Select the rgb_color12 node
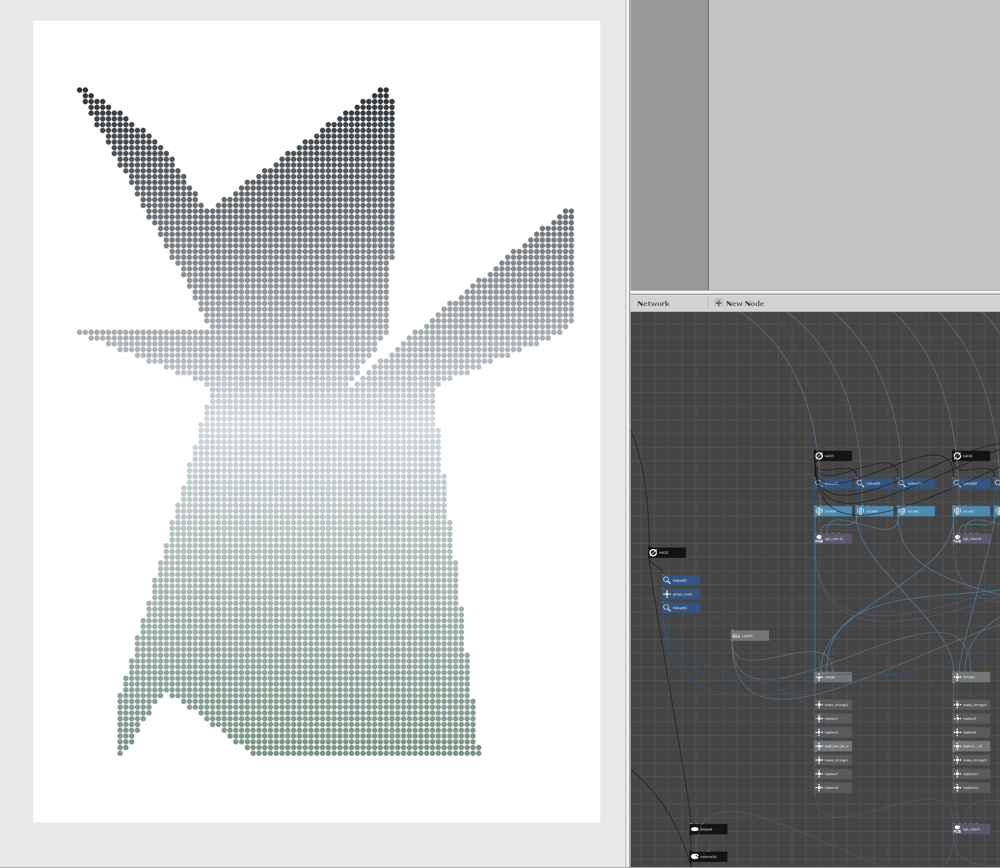Image resolution: width=1000 pixels, height=868 pixels. tap(833, 539)
